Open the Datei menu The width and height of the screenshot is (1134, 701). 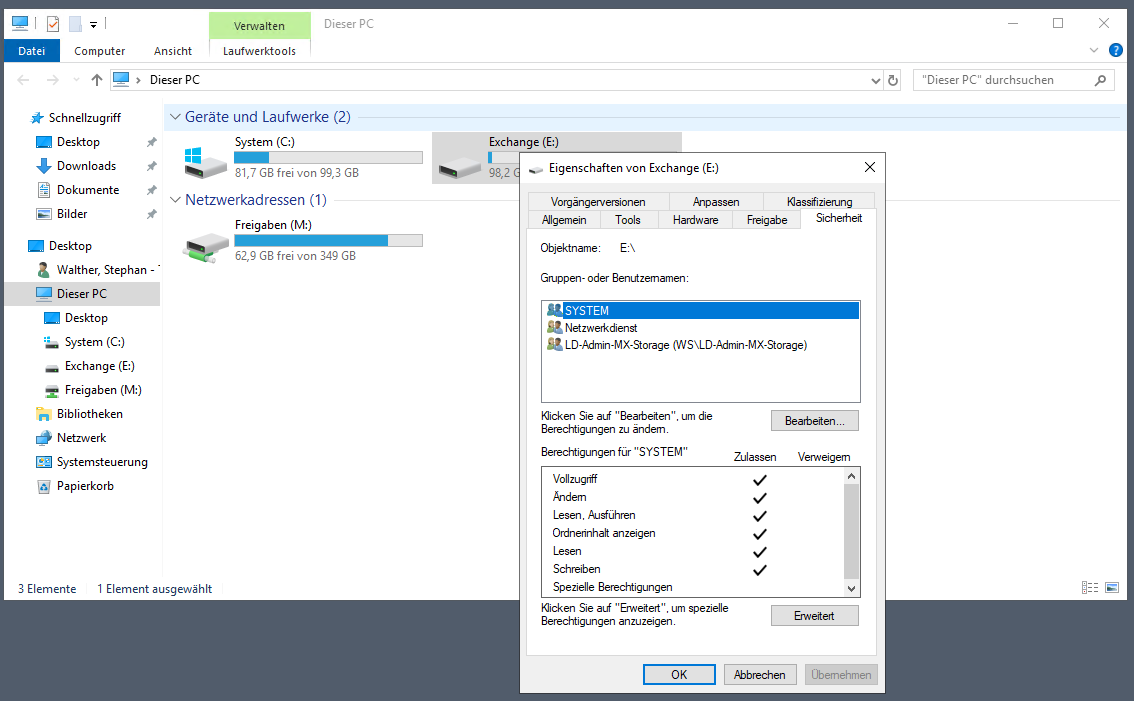[31, 51]
